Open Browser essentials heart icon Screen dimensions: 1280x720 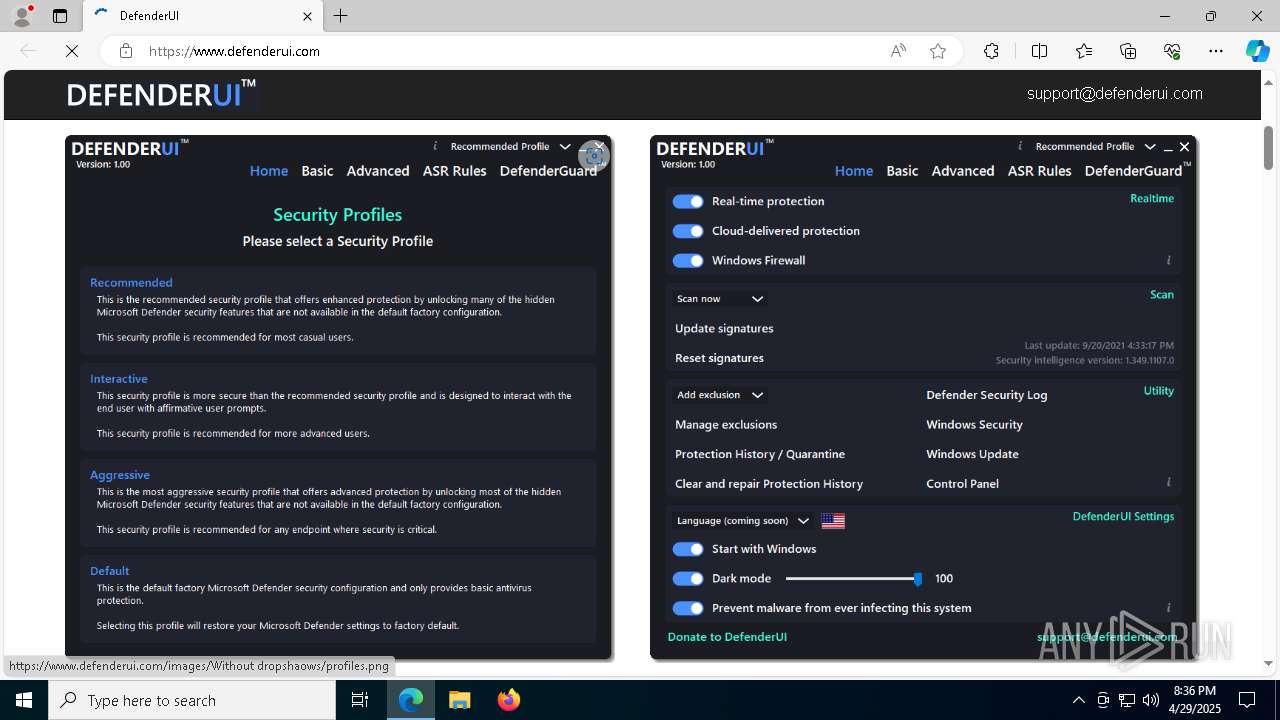click(1172, 51)
